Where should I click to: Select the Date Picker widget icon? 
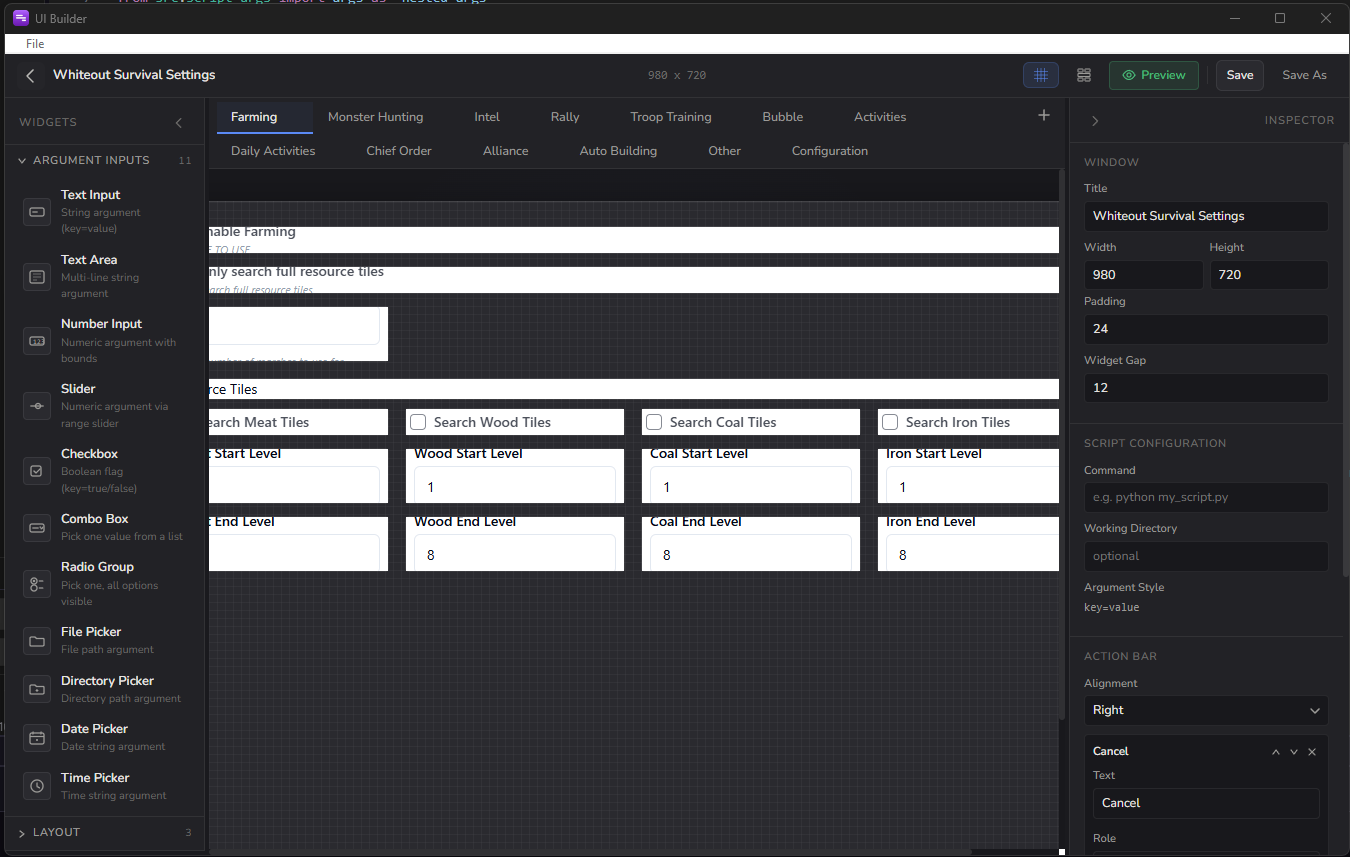pyautogui.click(x=37, y=738)
